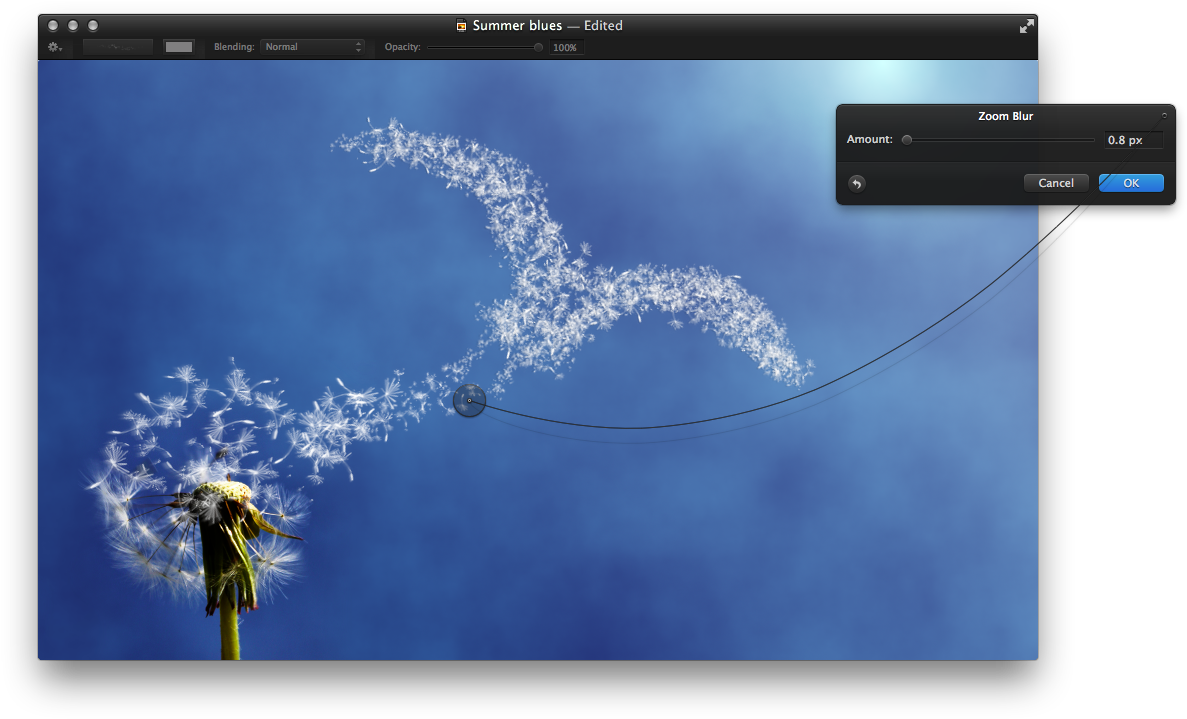Minimize the Summer blues window

[73, 25]
